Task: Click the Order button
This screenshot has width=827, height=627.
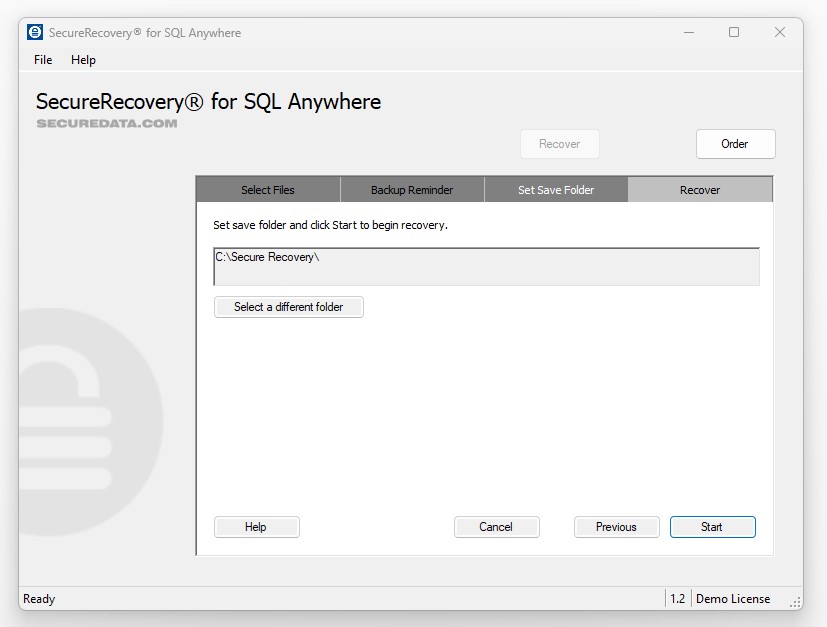Action: click(735, 144)
